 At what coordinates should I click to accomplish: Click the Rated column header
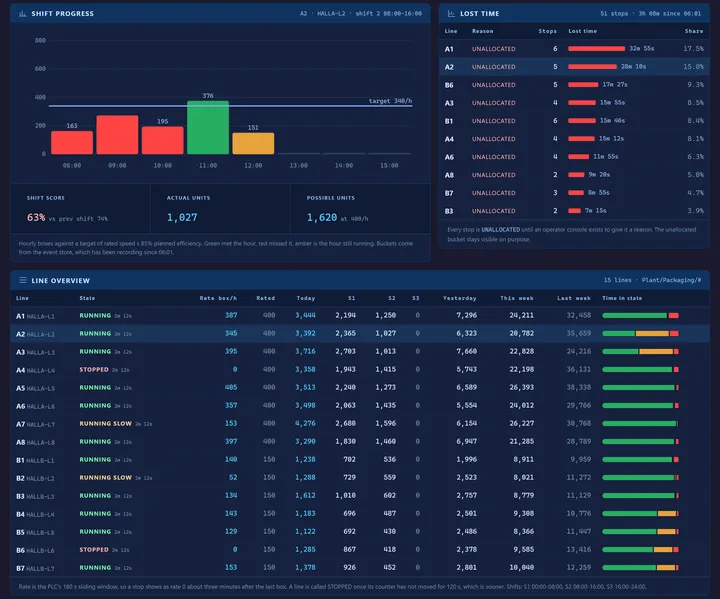(x=265, y=298)
